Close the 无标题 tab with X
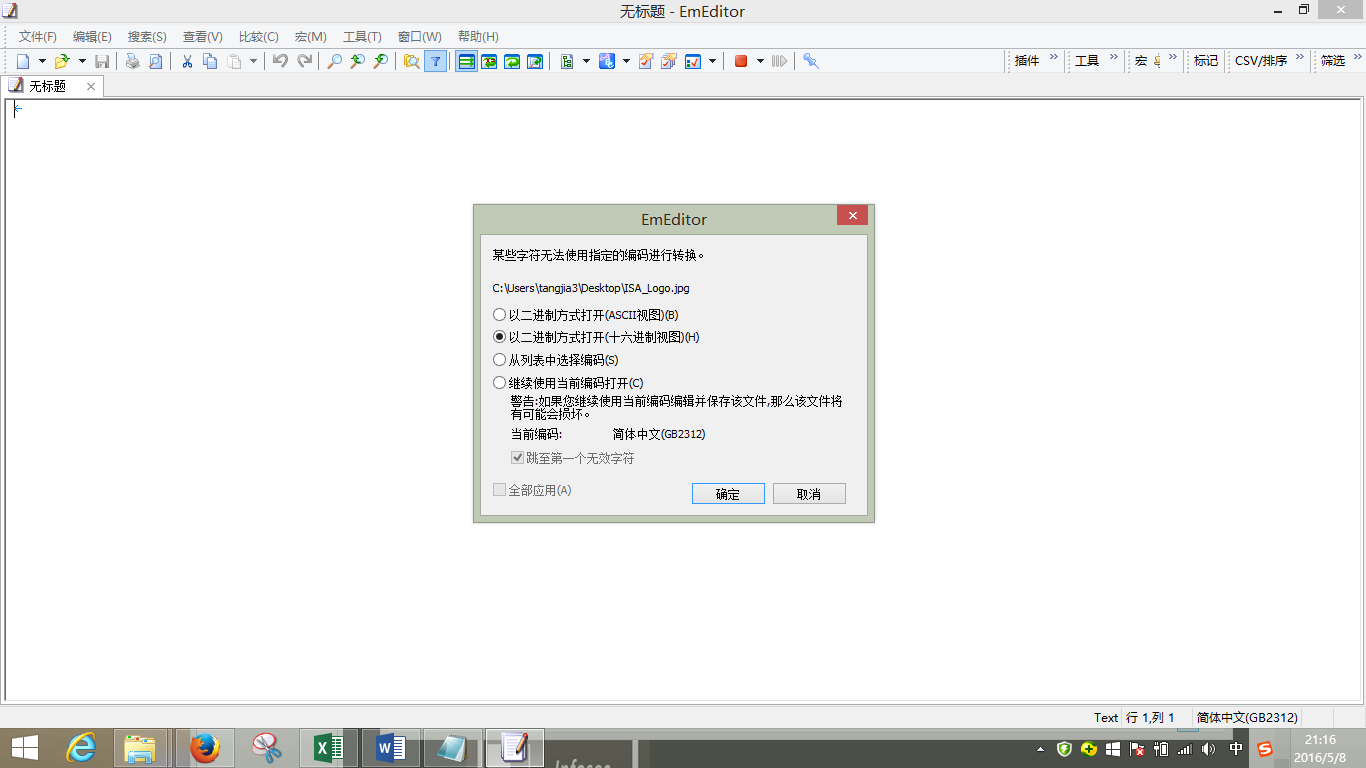 90,87
